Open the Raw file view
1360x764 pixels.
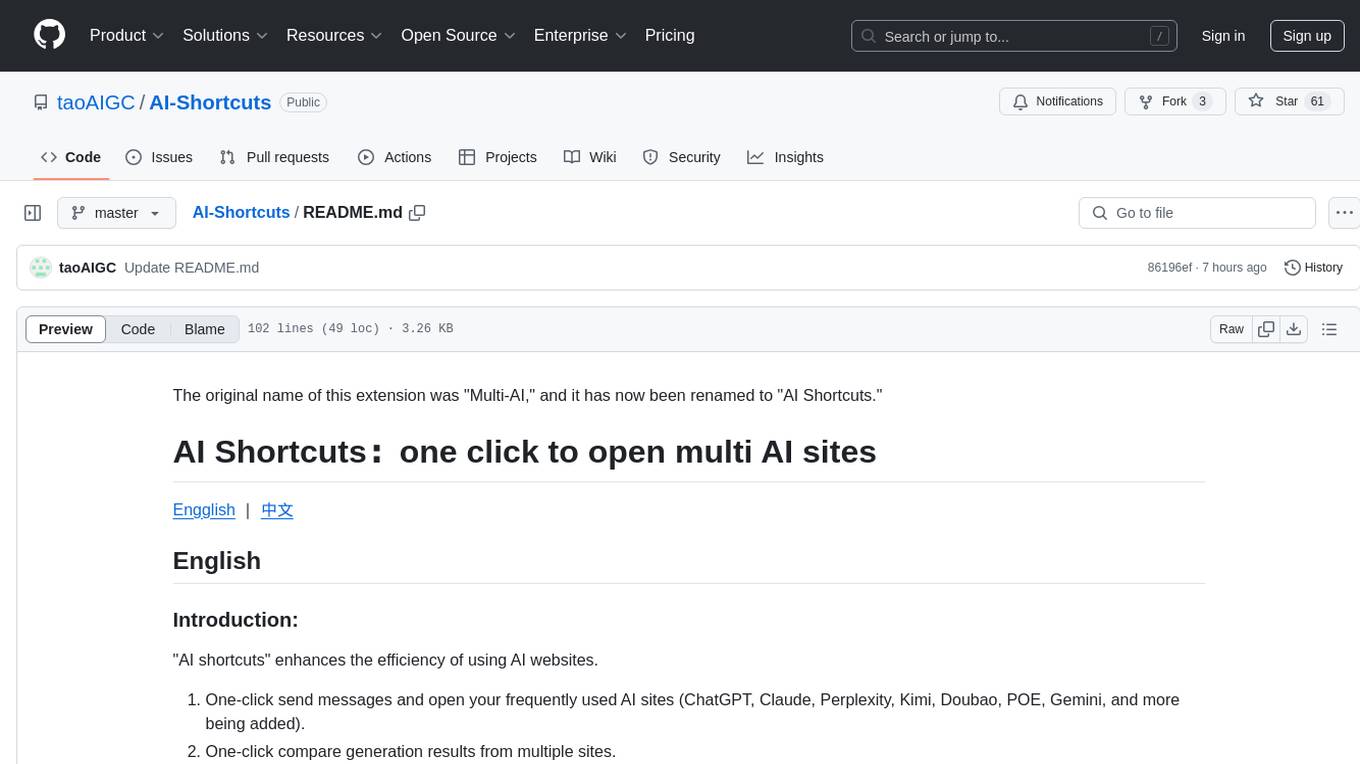click(x=1231, y=329)
